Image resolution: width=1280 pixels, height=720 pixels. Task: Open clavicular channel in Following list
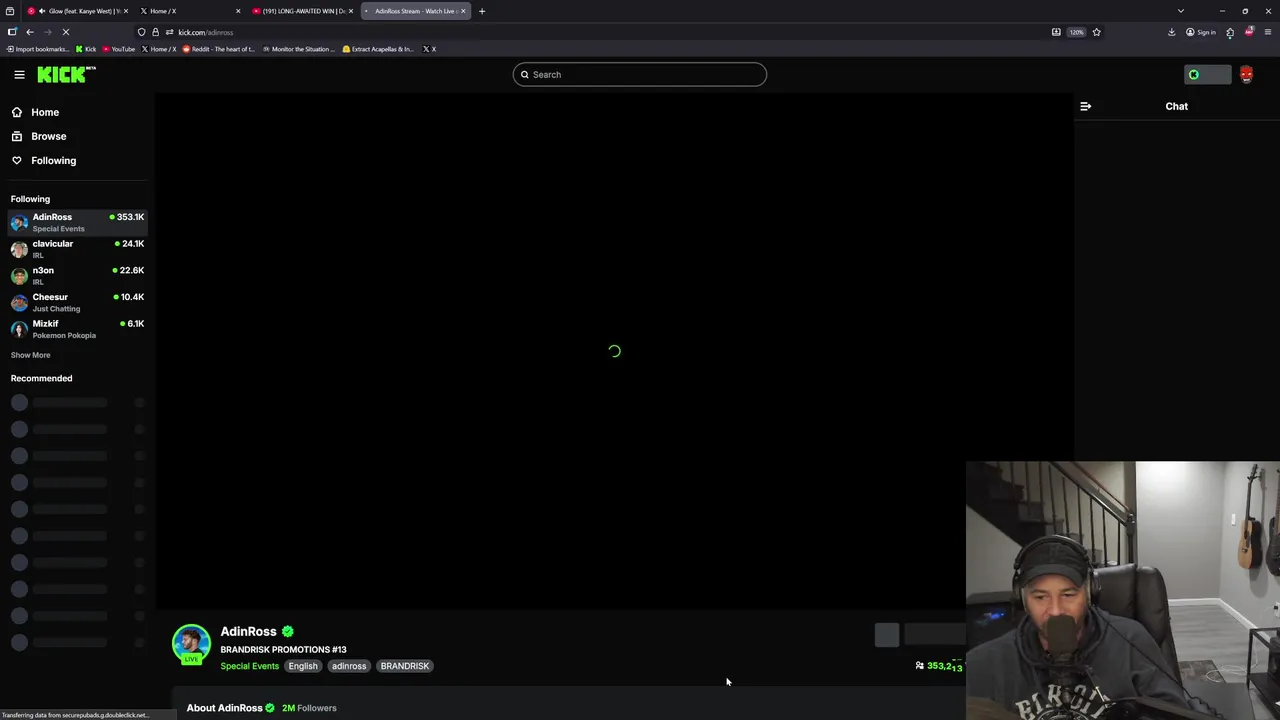[x=77, y=249]
